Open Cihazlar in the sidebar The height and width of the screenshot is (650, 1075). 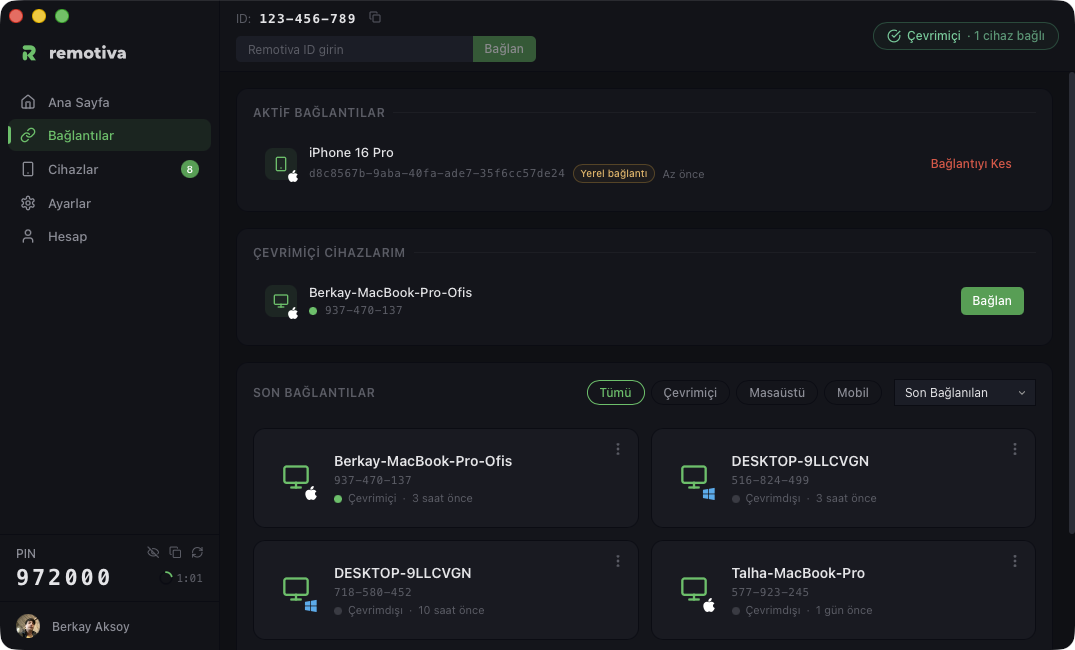tap(110, 169)
